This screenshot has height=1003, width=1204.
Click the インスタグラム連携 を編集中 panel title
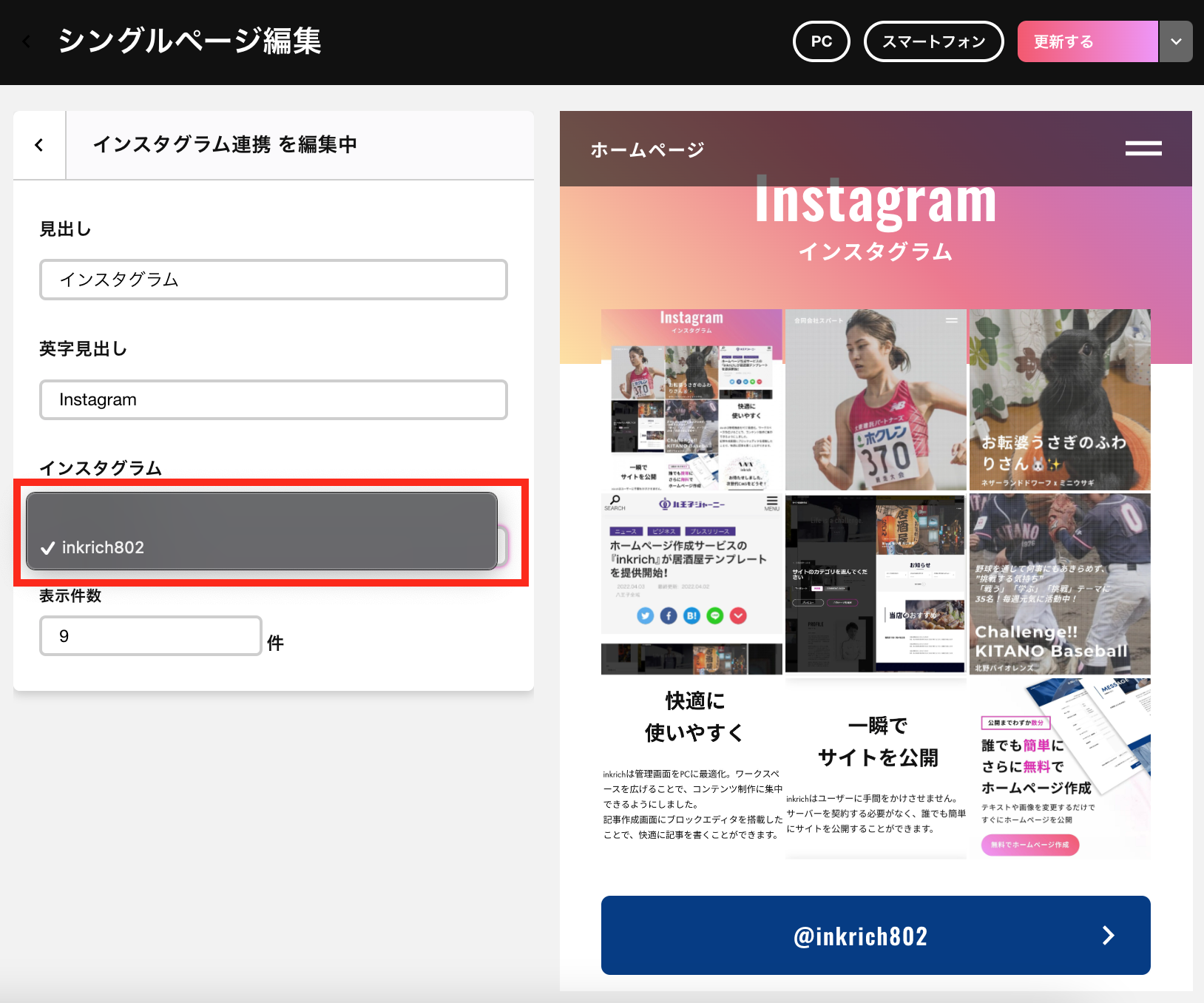tap(225, 144)
